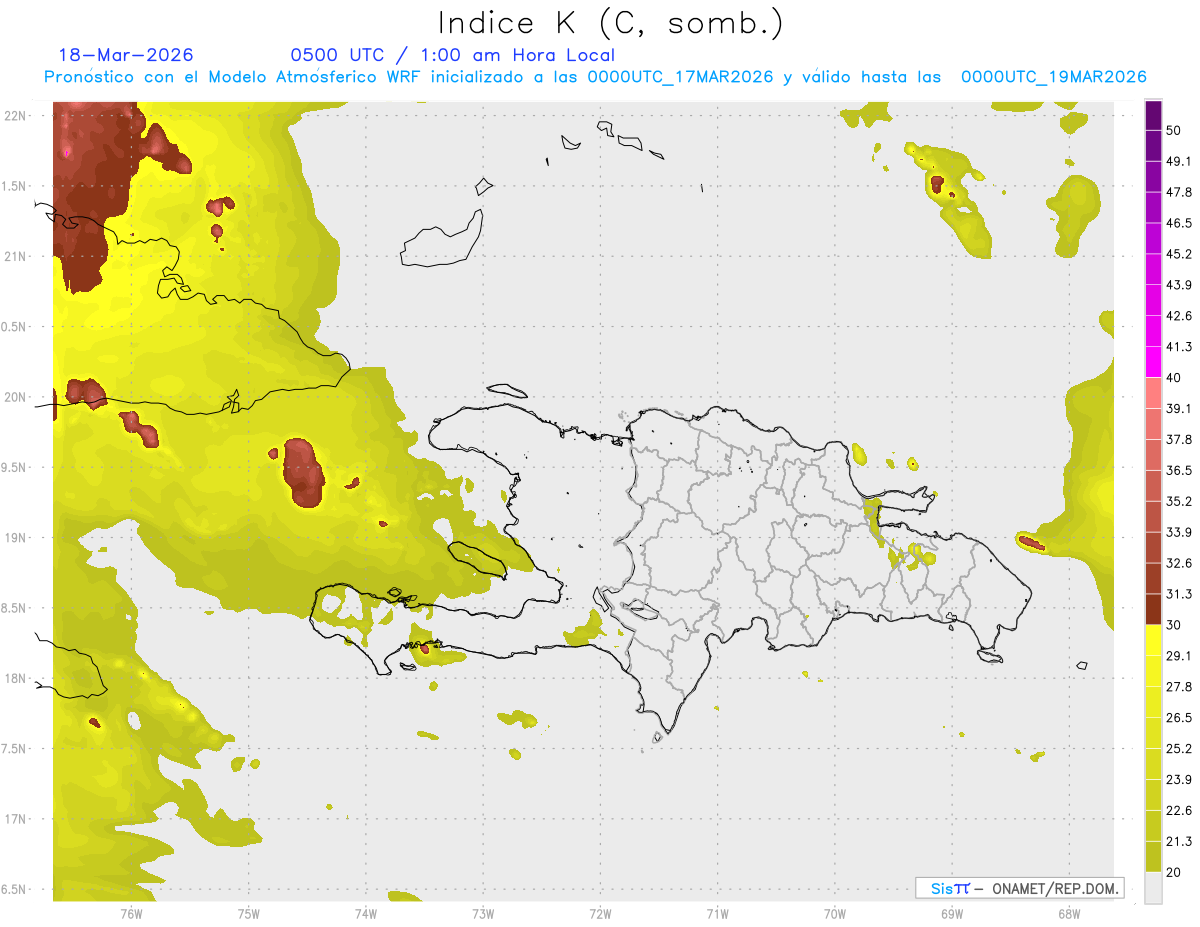Click the colorbar value 29.1
The height and width of the screenshot is (927, 1200).
(x=1179, y=656)
